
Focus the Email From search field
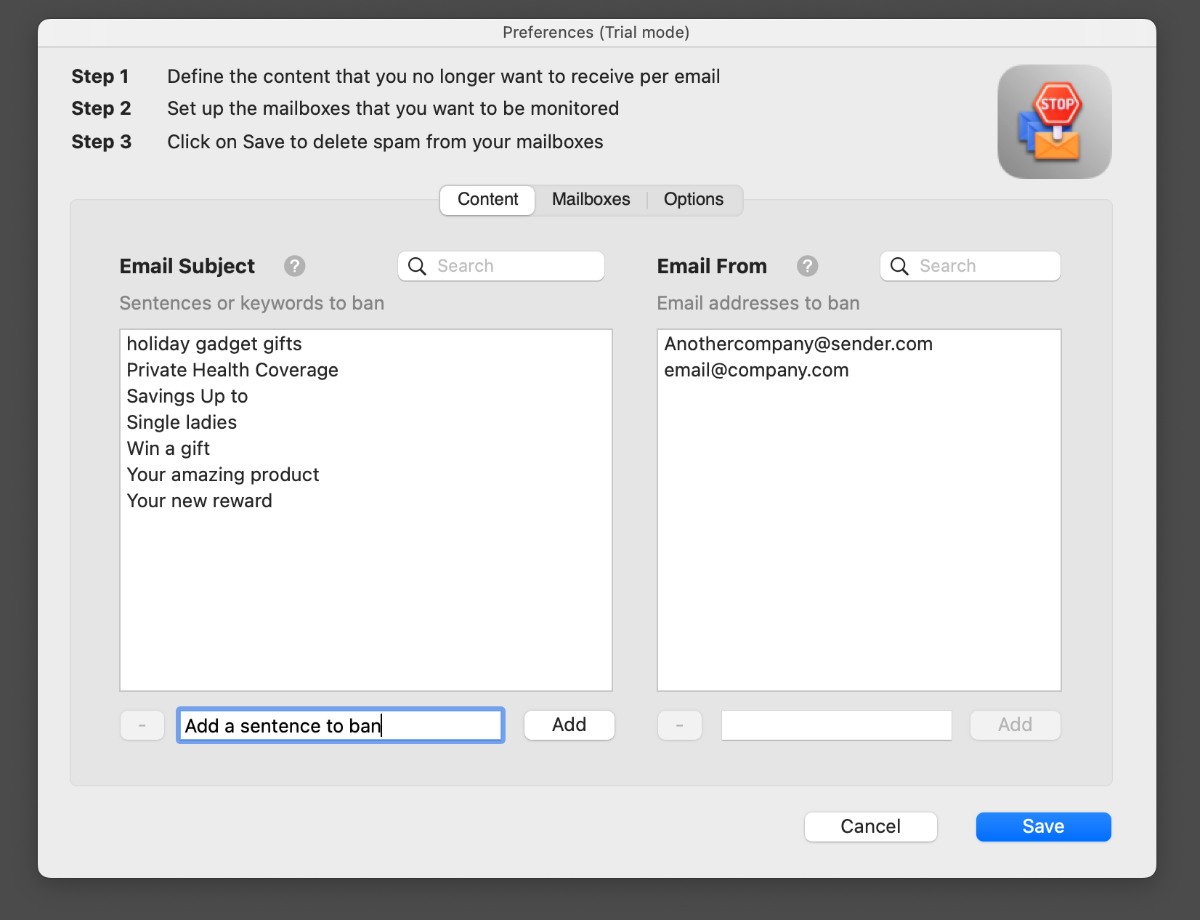(x=970, y=266)
